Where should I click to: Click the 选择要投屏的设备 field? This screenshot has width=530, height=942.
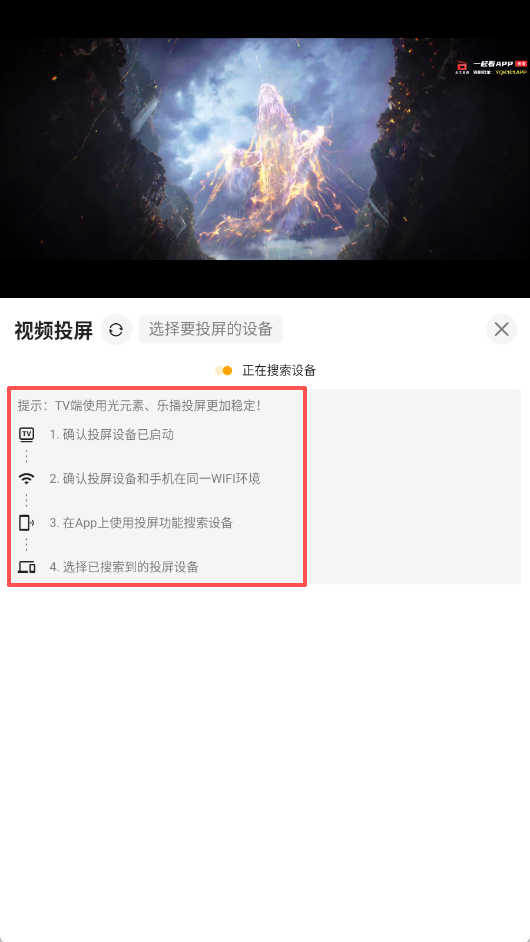[211, 329]
